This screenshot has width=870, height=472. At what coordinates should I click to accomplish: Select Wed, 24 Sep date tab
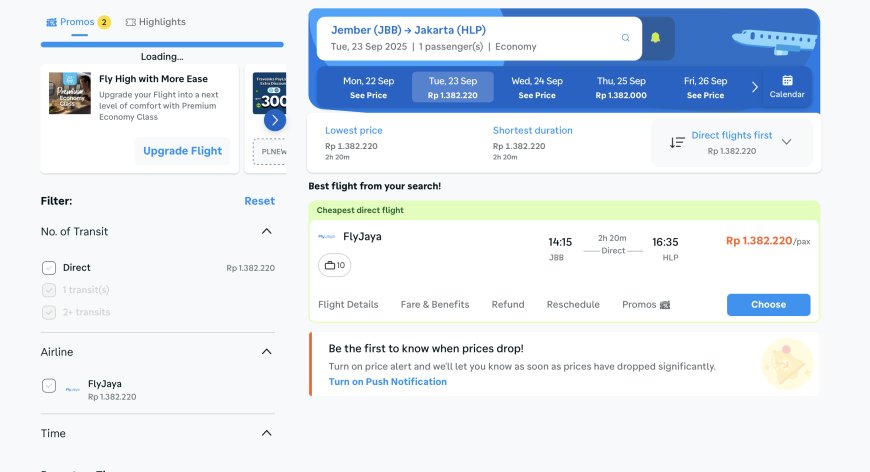pos(537,88)
